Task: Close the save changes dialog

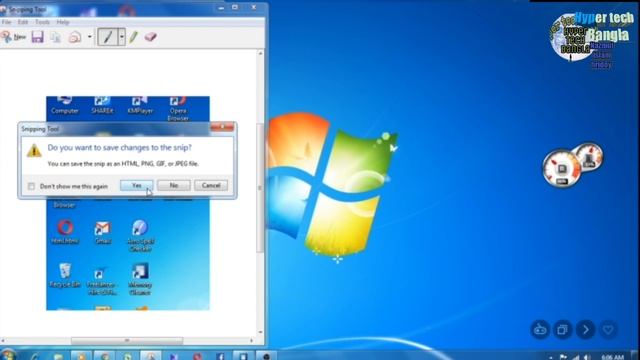Action: click(222, 128)
